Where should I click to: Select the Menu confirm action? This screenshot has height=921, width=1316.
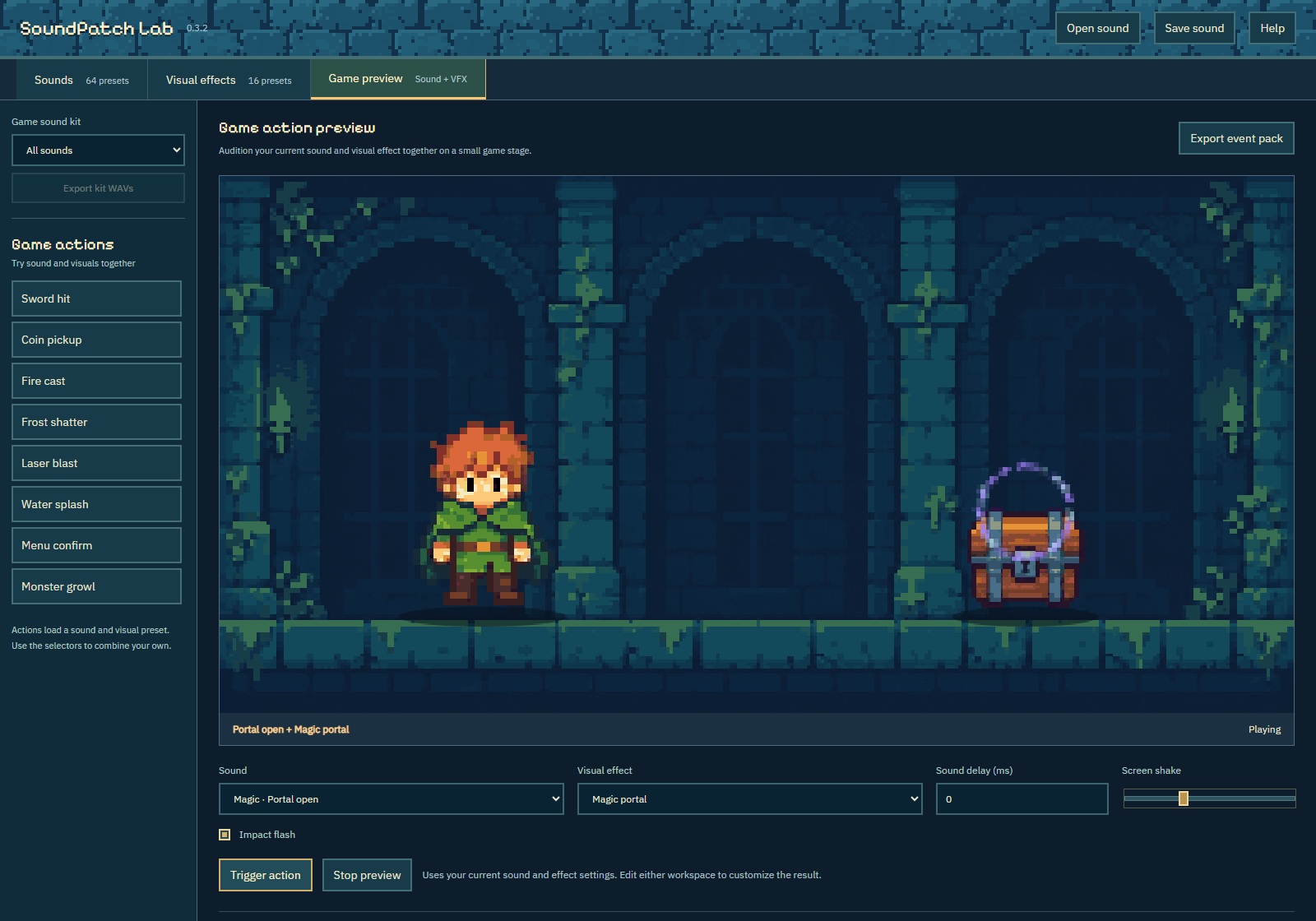pyautogui.click(x=96, y=545)
